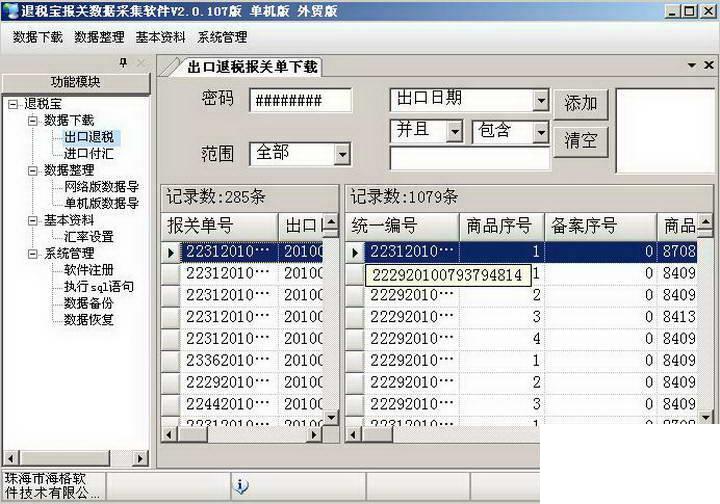The image size is (720, 504).
Task: Click the 8708 cell in the selected row
Action: coord(678,251)
